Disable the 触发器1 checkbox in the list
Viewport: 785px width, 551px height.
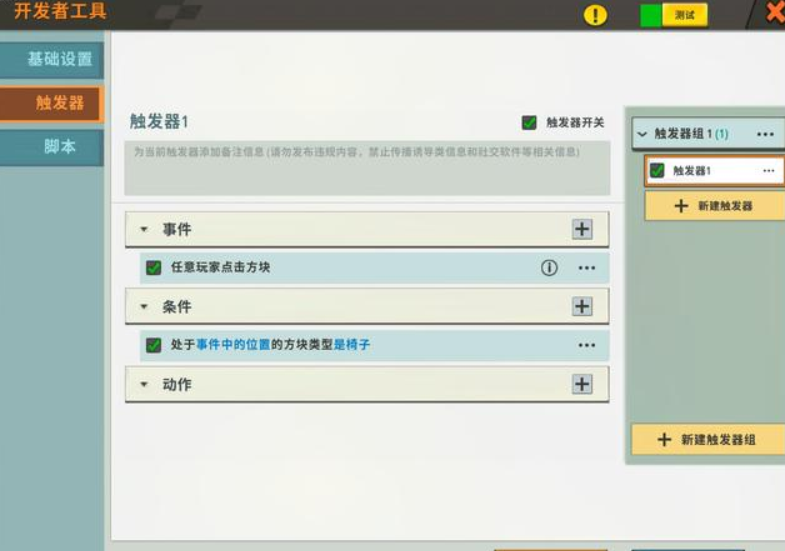(657, 171)
